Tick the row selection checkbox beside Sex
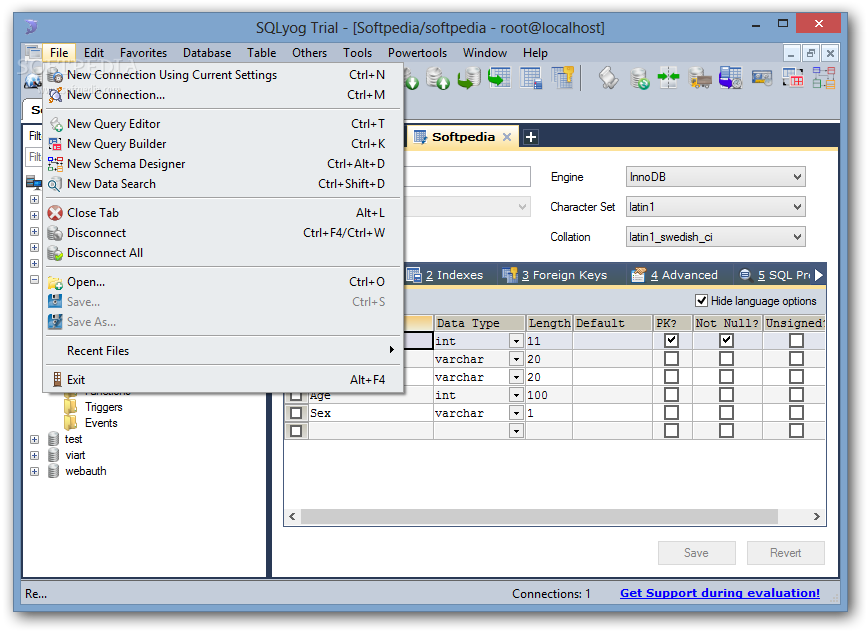This screenshot has width=868, height=632. coord(296,413)
